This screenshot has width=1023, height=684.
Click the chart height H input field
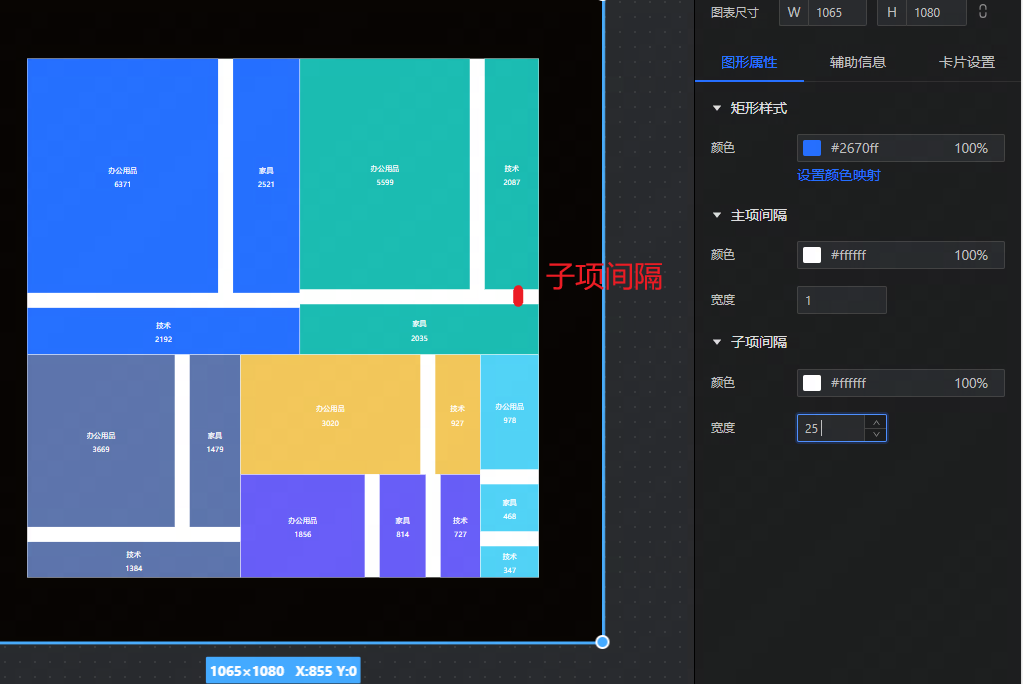(935, 12)
